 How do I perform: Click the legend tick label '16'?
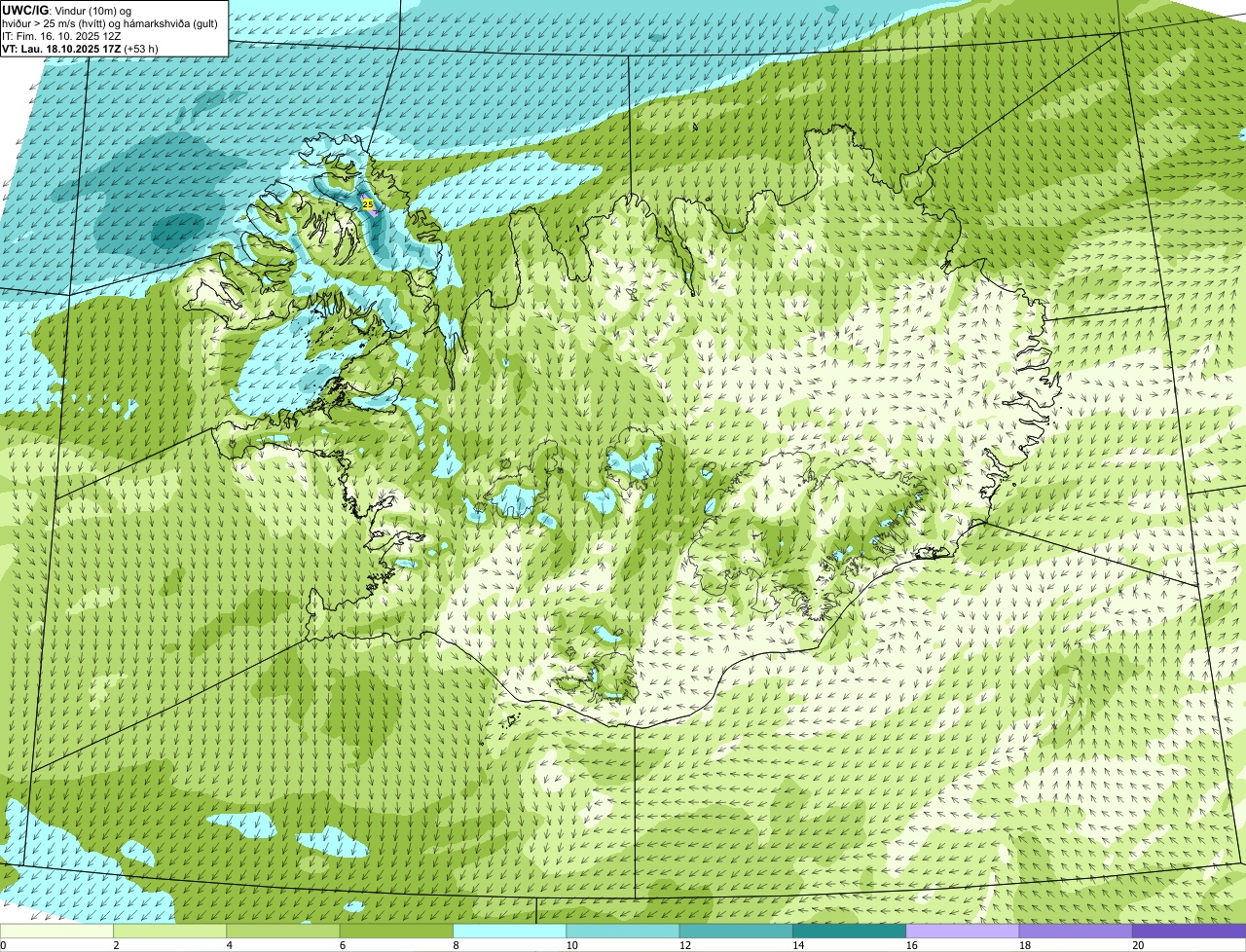[x=911, y=945]
